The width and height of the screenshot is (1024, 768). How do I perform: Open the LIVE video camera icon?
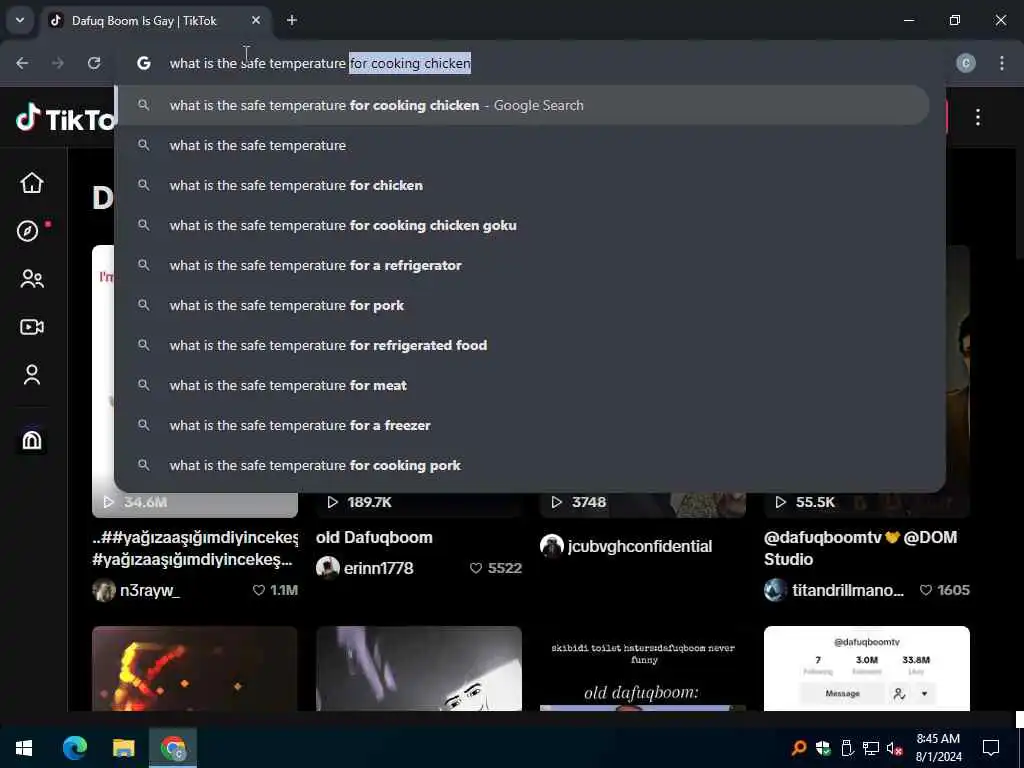(31, 327)
